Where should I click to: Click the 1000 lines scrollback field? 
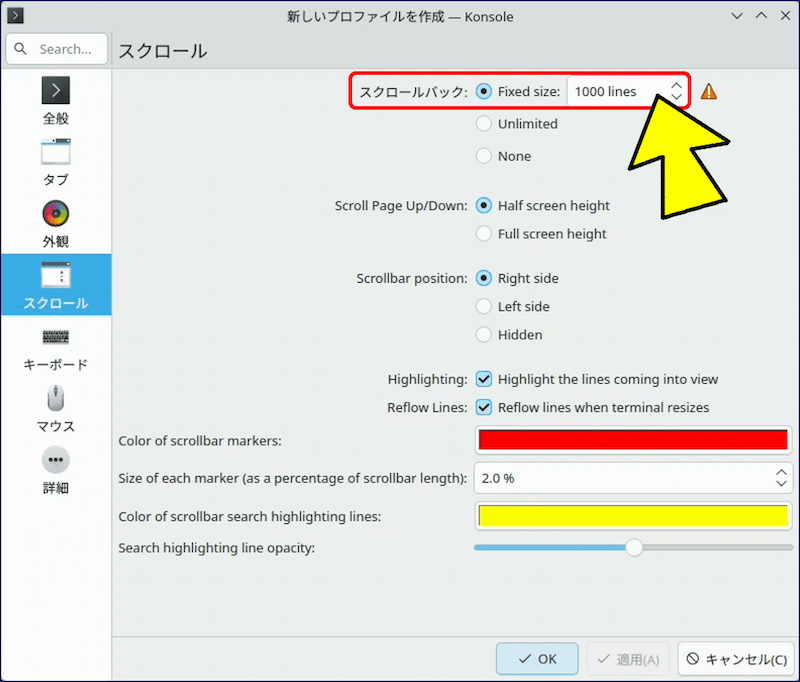(610, 92)
